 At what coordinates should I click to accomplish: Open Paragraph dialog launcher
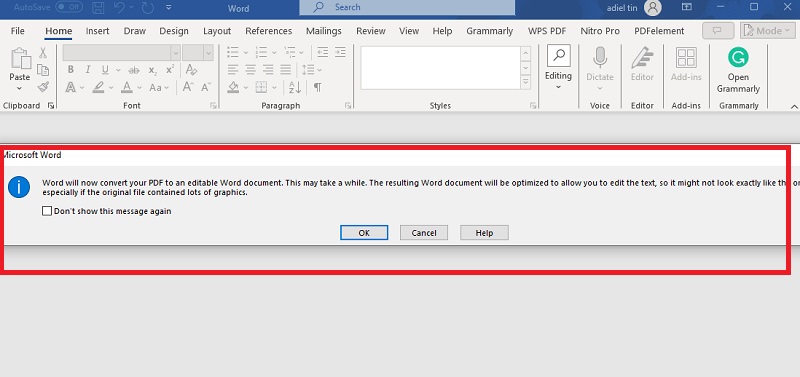click(348, 106)
